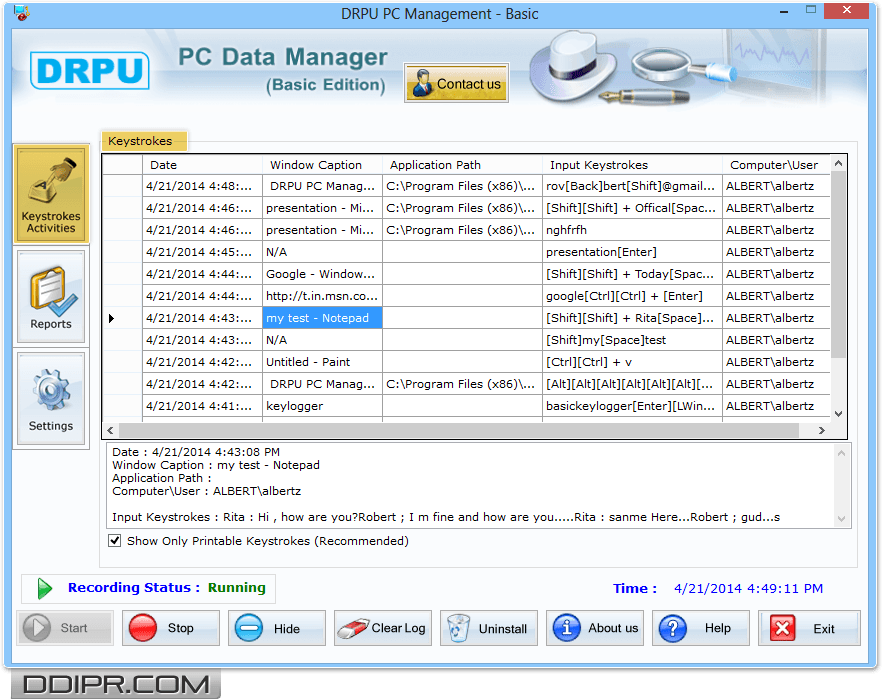Screen dimensions: 882x699
Task: Toggle Show Only Printable Keystrokes checkbox
Action: [115, 541]
